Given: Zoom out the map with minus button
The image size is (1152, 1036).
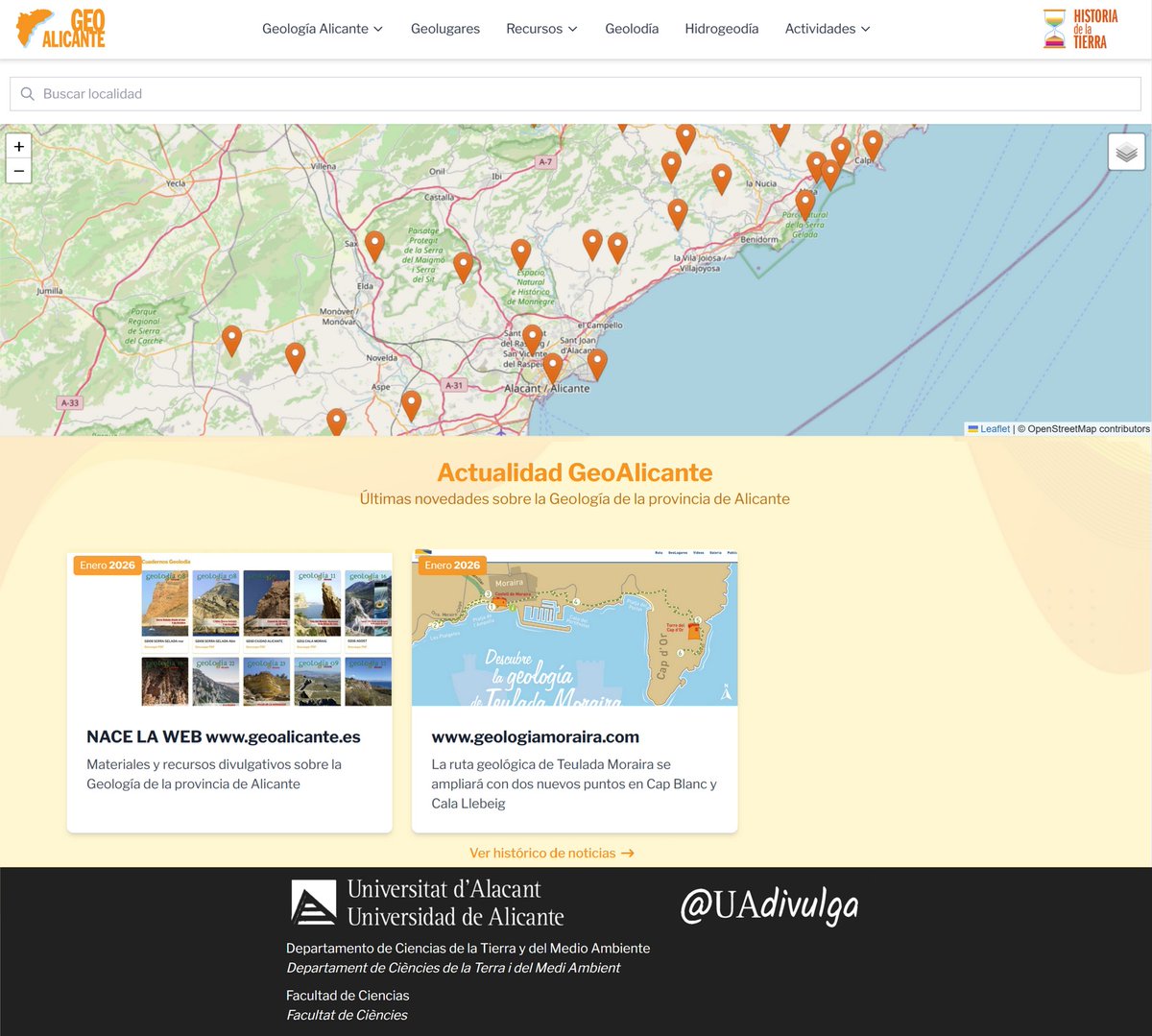Looking at the screenshot, I should [x=19, y=171].
